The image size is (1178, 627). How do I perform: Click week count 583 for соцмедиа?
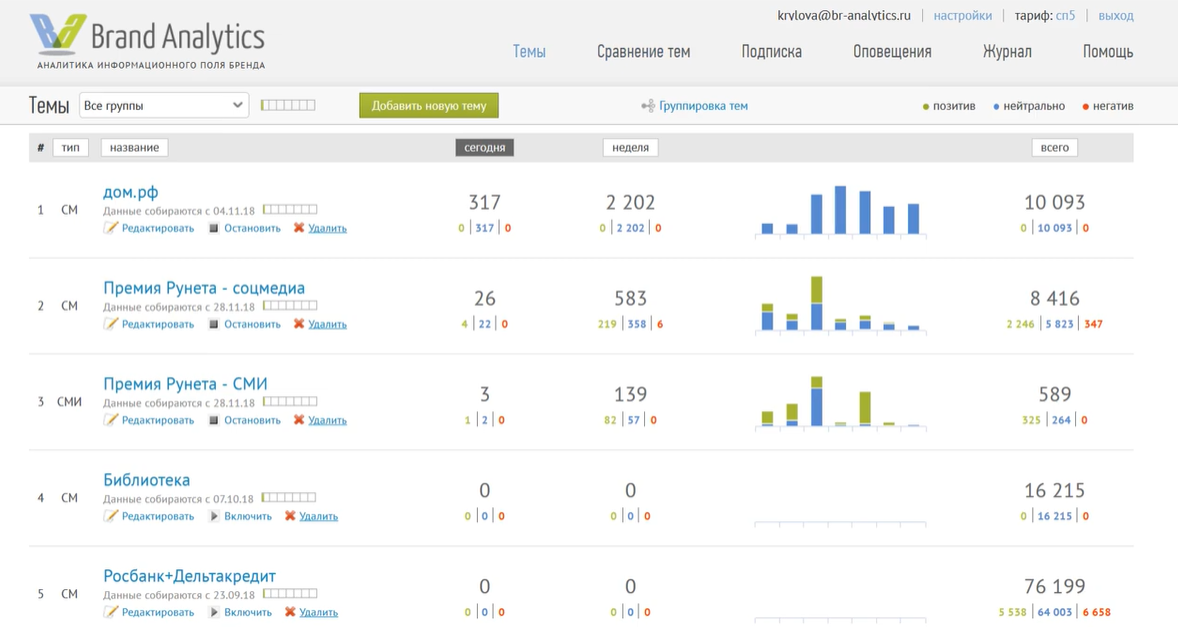630,298
